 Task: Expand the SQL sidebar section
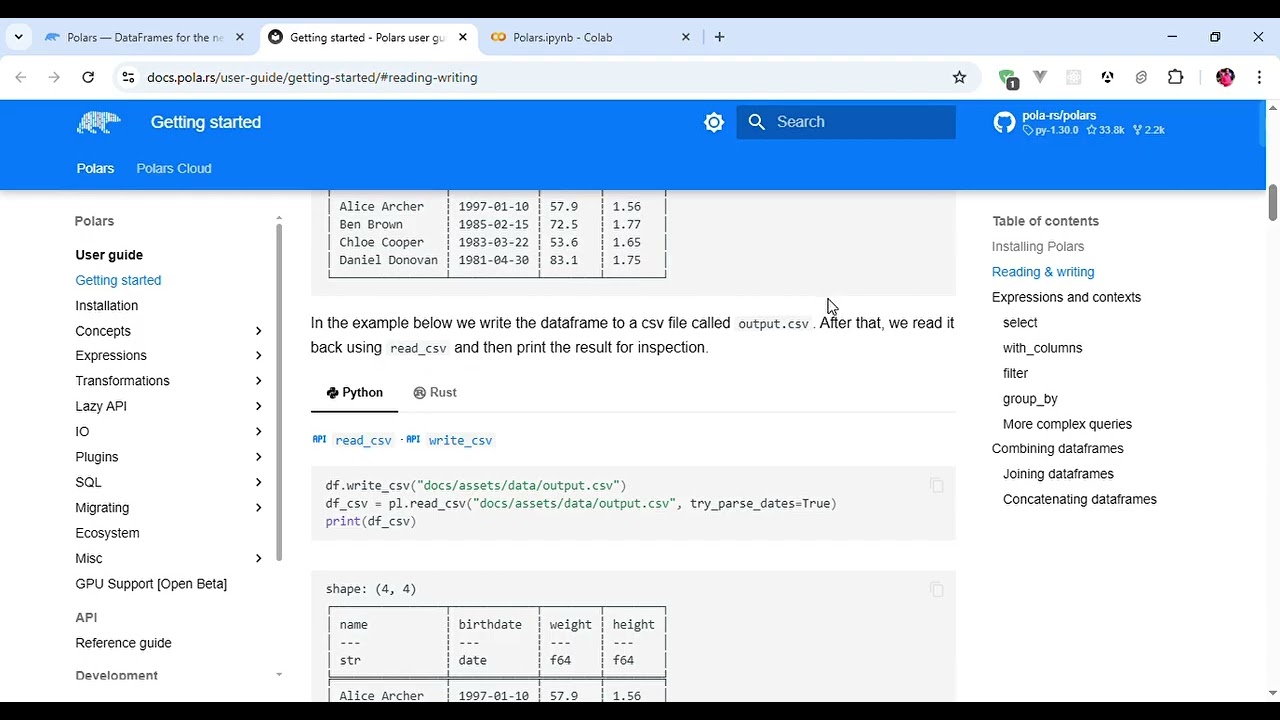tap(258, 482)
